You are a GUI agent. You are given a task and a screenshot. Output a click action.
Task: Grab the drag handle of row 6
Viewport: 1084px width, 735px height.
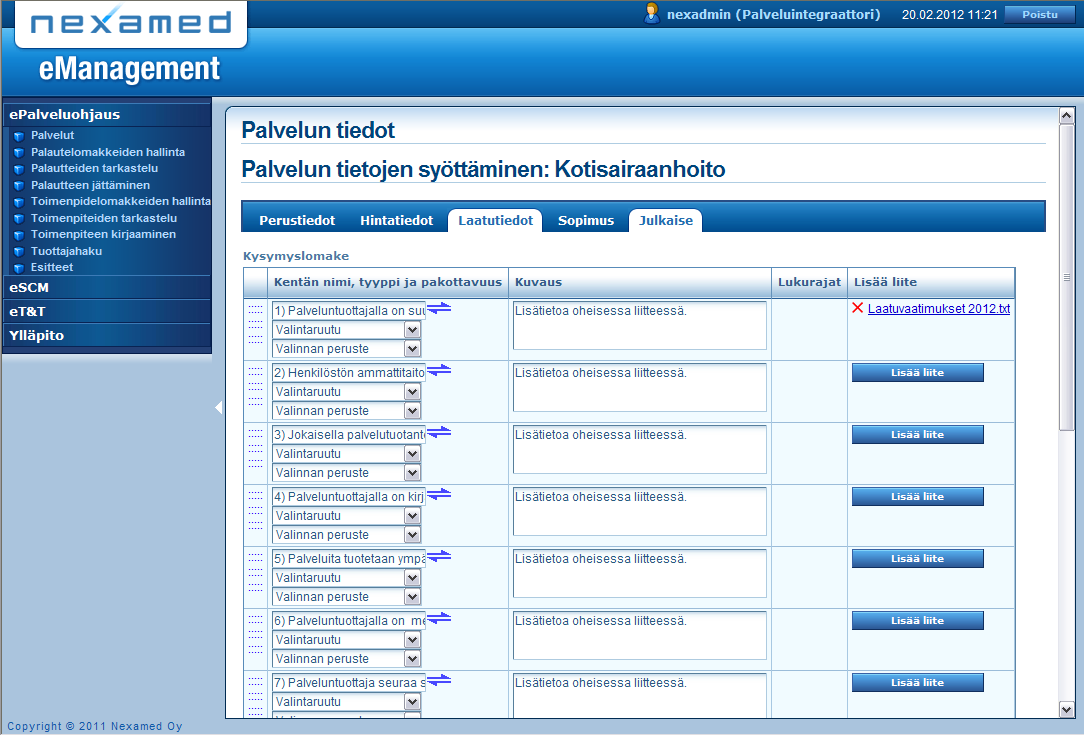click(x=255, y=634)
